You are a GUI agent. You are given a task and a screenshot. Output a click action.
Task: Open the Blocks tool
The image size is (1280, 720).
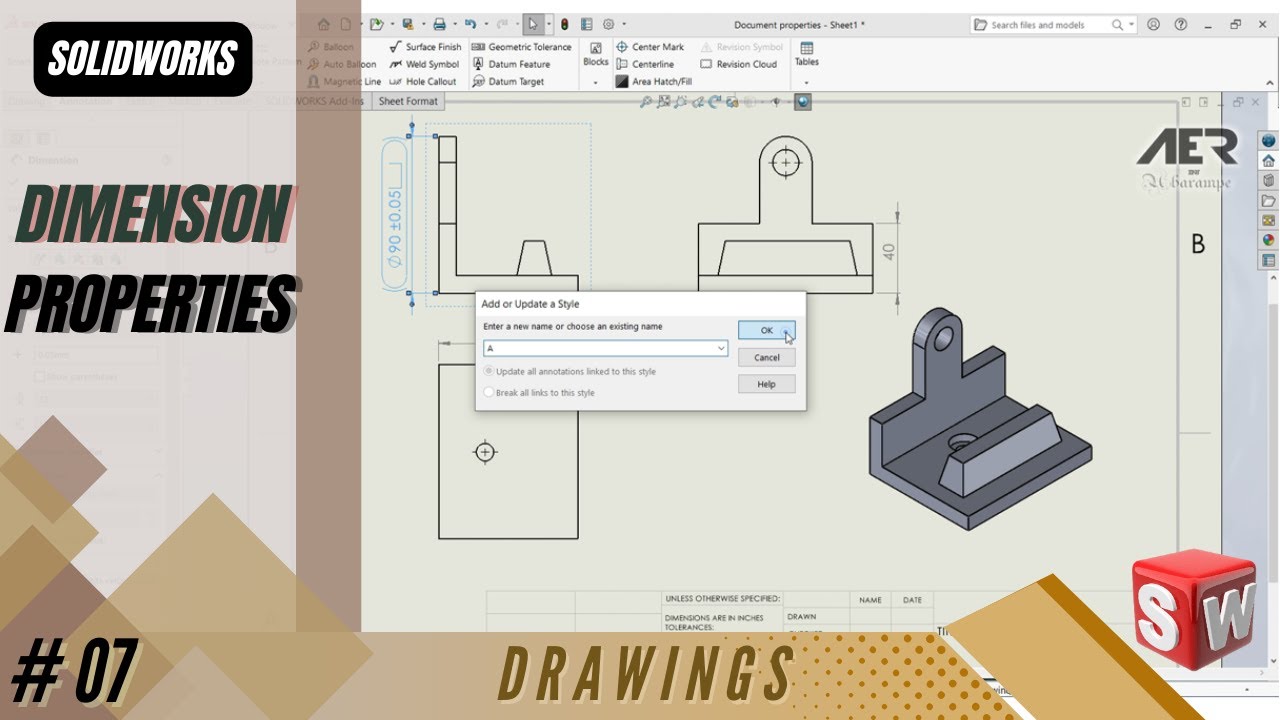tap(596, 54)
